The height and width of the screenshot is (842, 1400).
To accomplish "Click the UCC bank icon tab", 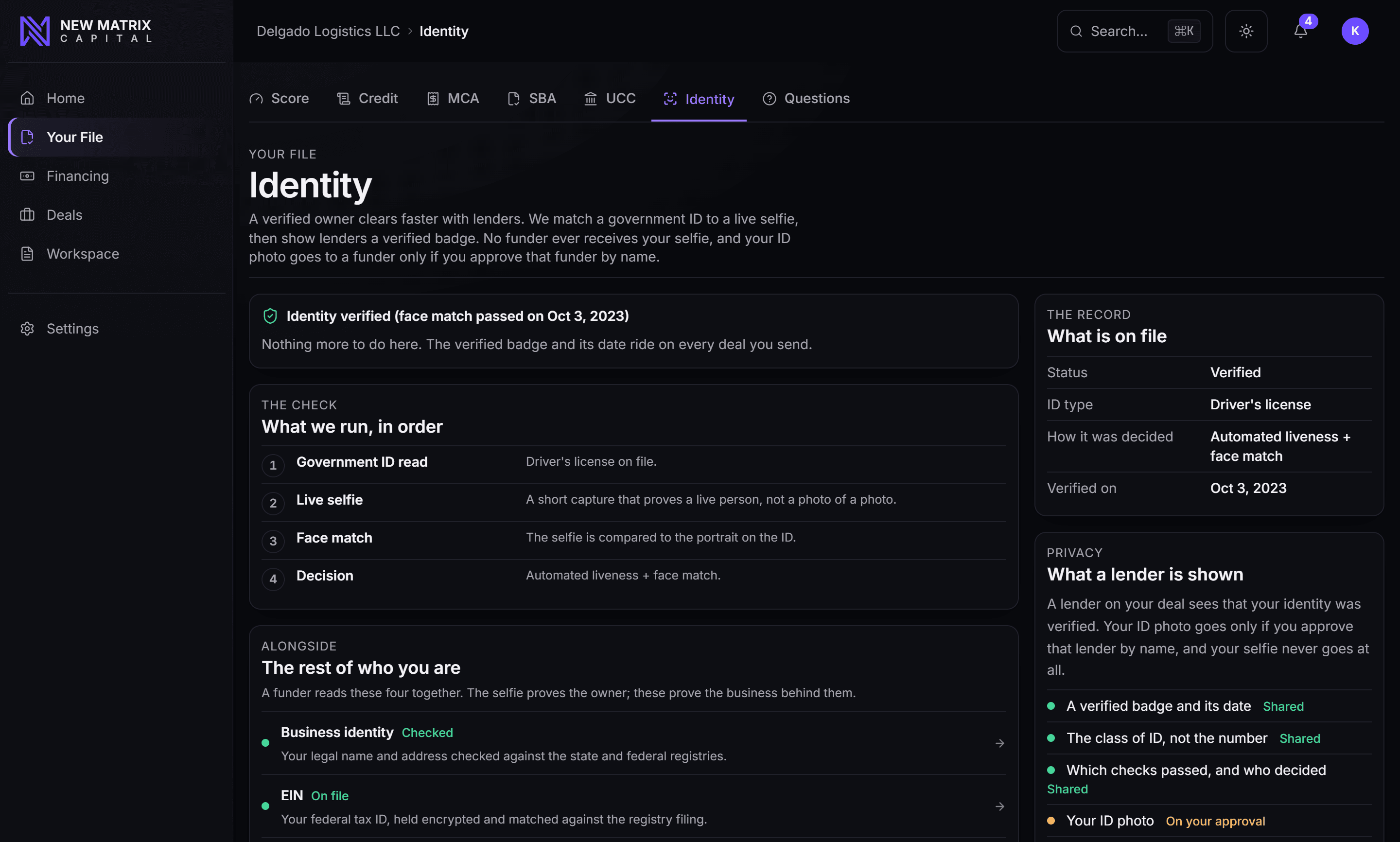I will 591,99.
